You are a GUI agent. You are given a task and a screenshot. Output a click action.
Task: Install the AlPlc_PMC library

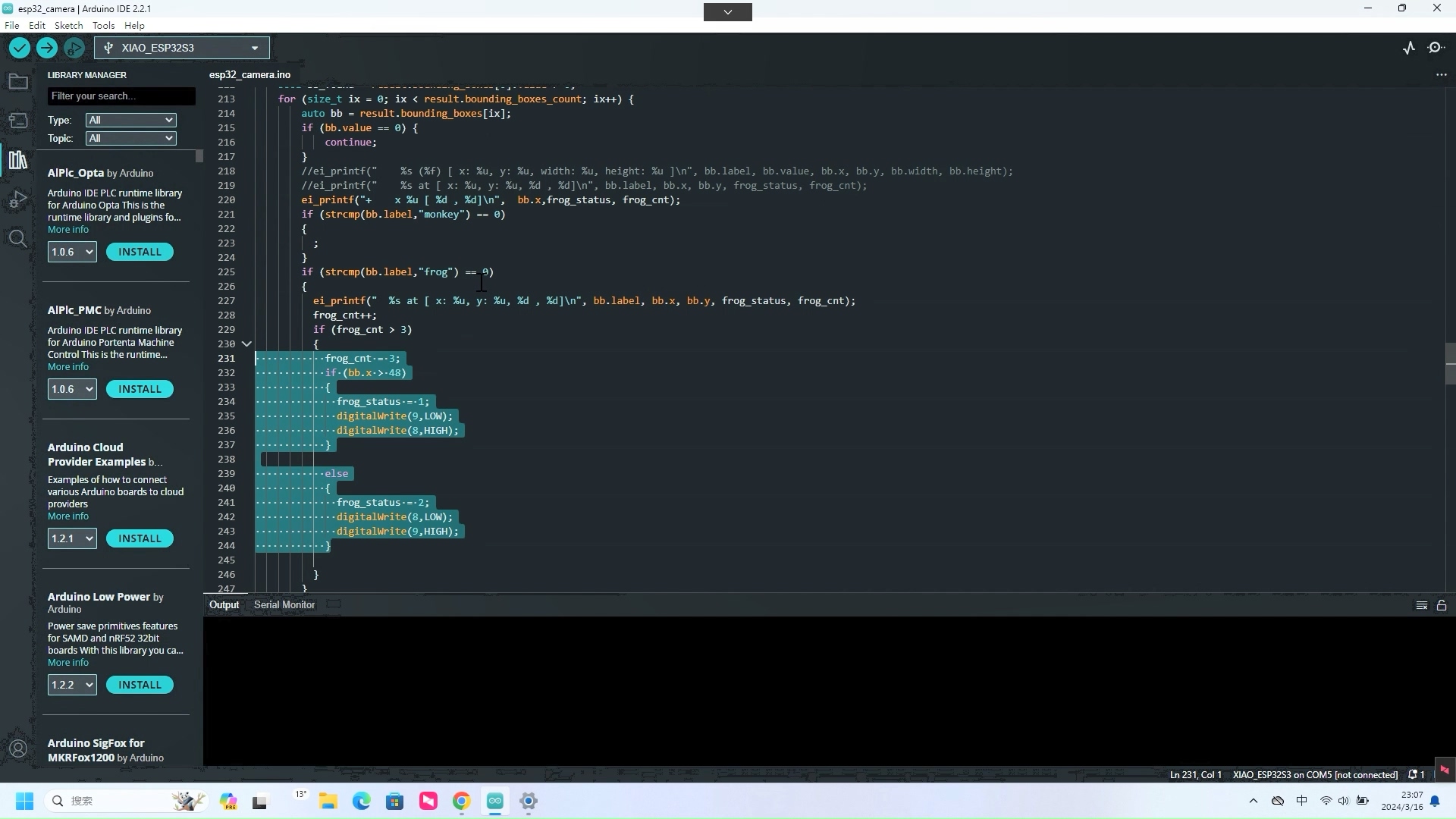[140, 389]
